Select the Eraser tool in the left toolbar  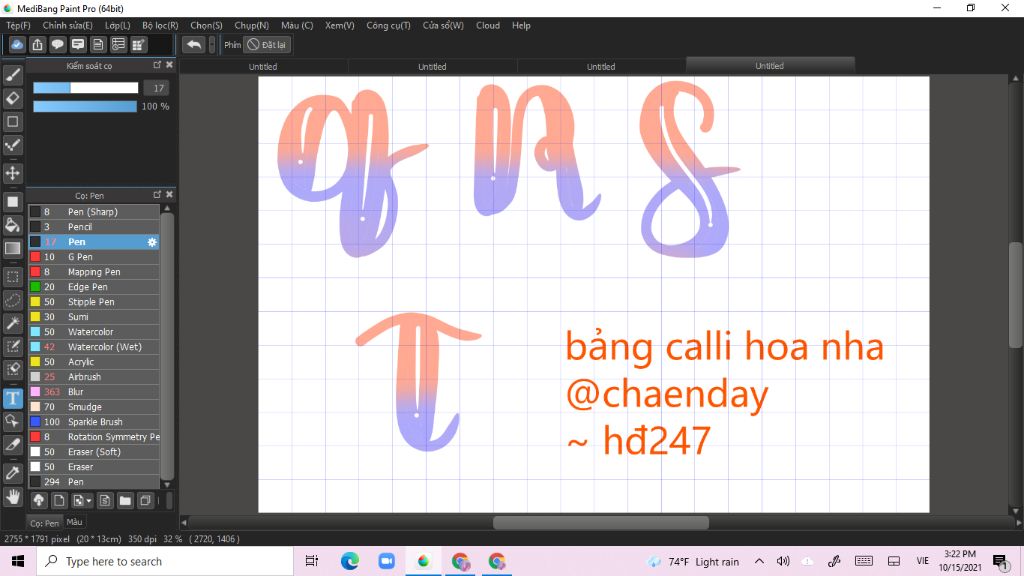pos(12,99)
